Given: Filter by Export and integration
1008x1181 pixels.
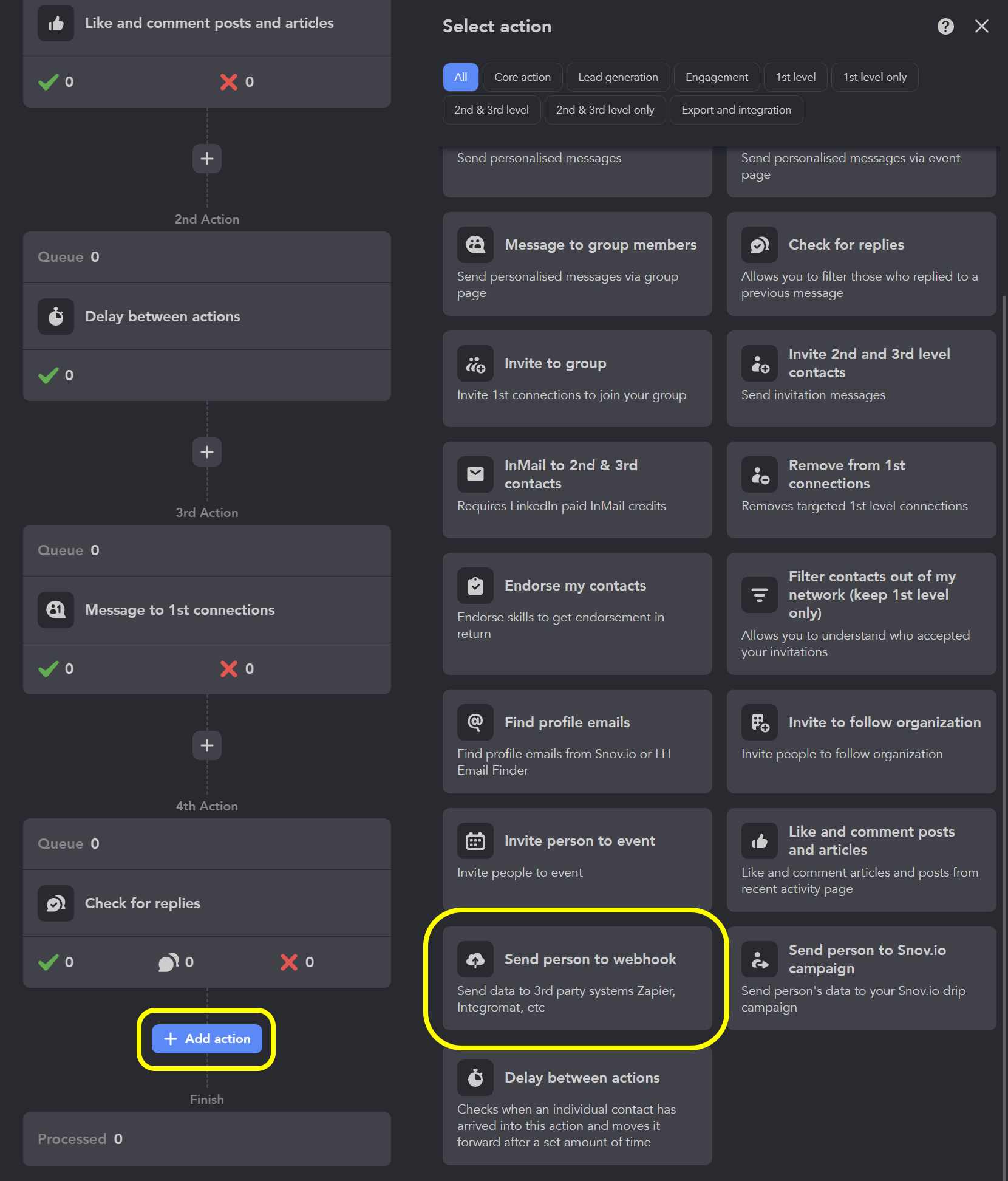Looking at the screenshot, I should coord(736,110).
